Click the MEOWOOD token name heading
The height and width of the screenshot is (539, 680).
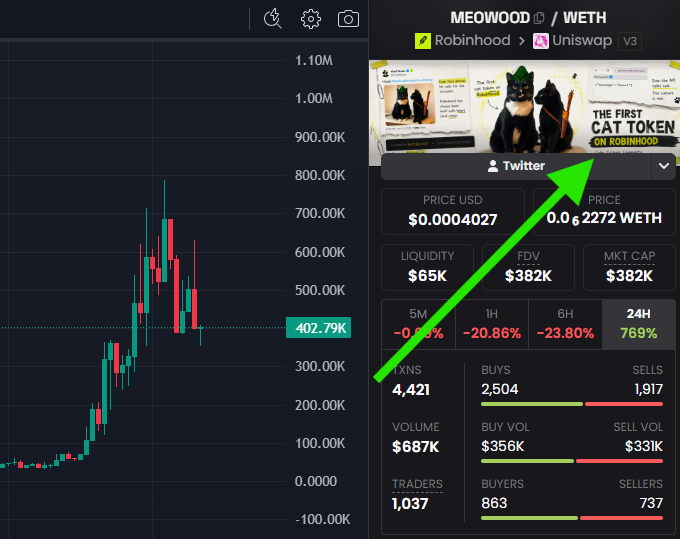[490, 18]
